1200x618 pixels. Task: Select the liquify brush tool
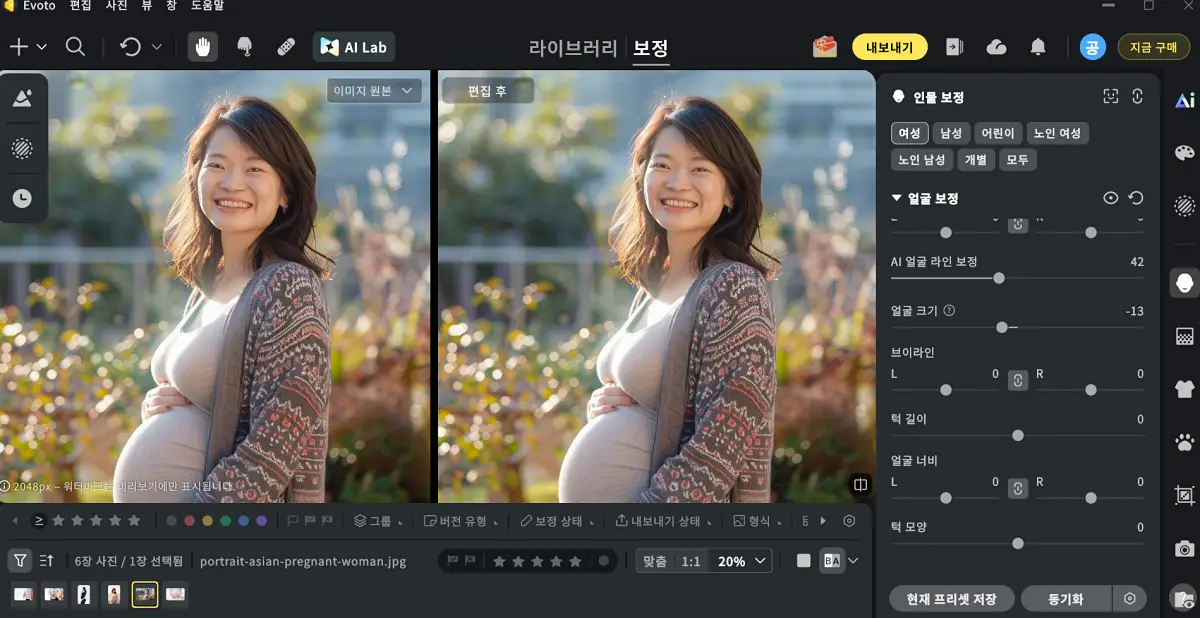coord(244,47)
